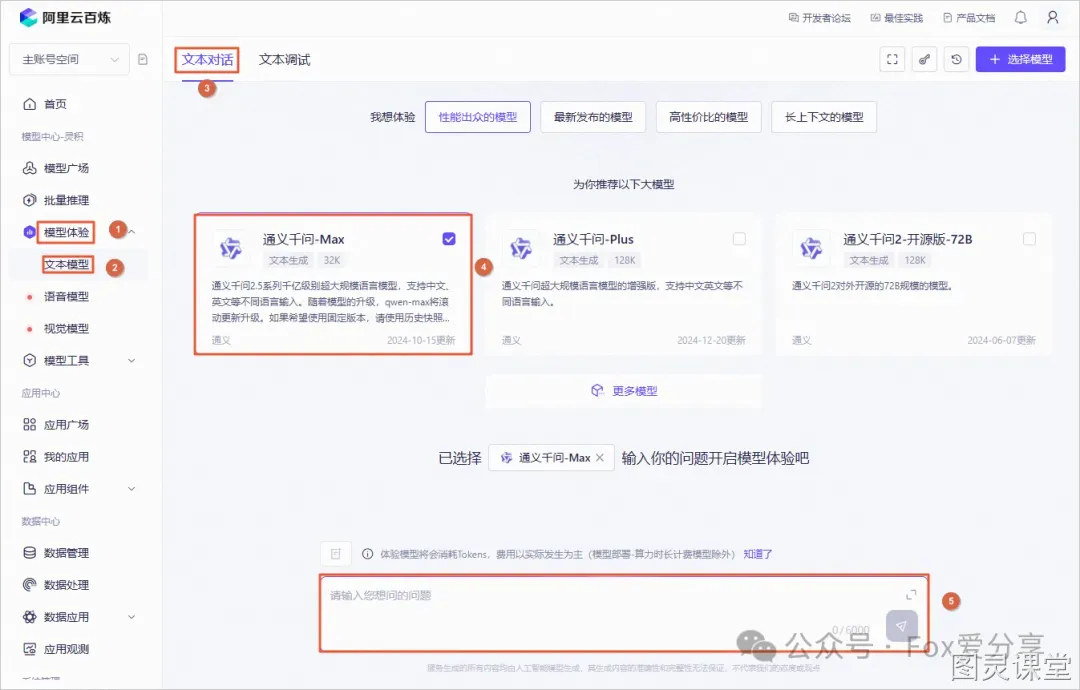
Task: Click the 更多模型 button
Action: [x=624, y=391]
